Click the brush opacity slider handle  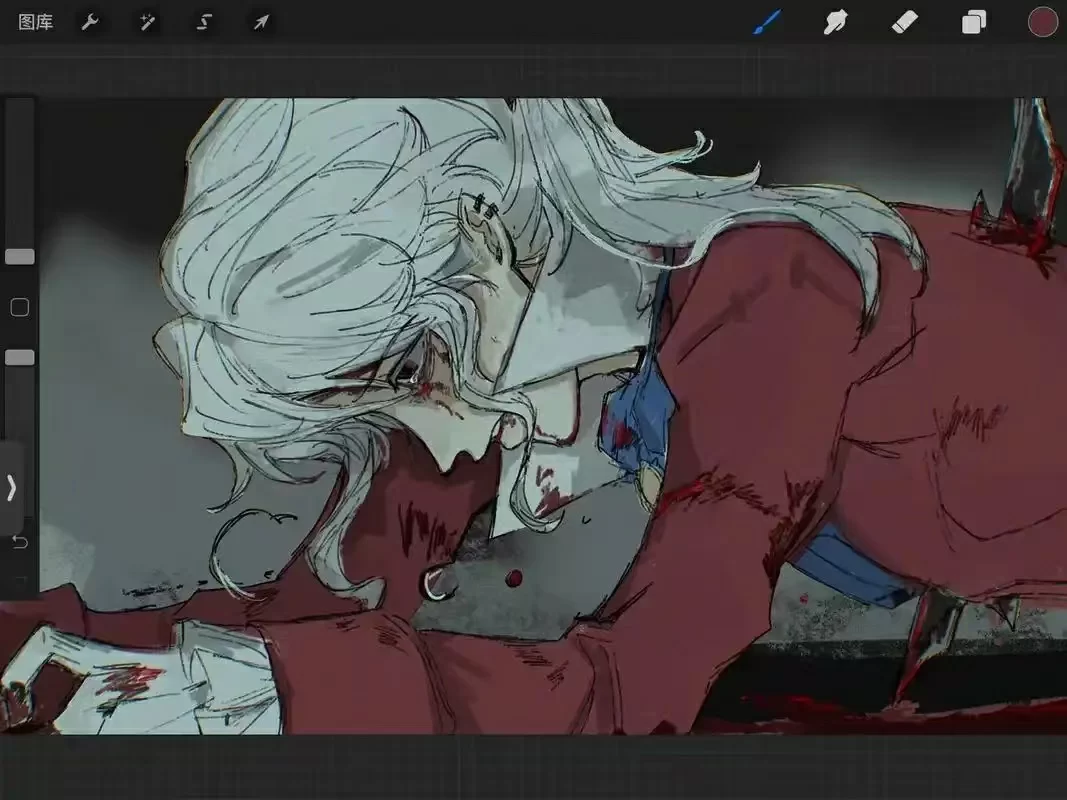tap(20, 358)
